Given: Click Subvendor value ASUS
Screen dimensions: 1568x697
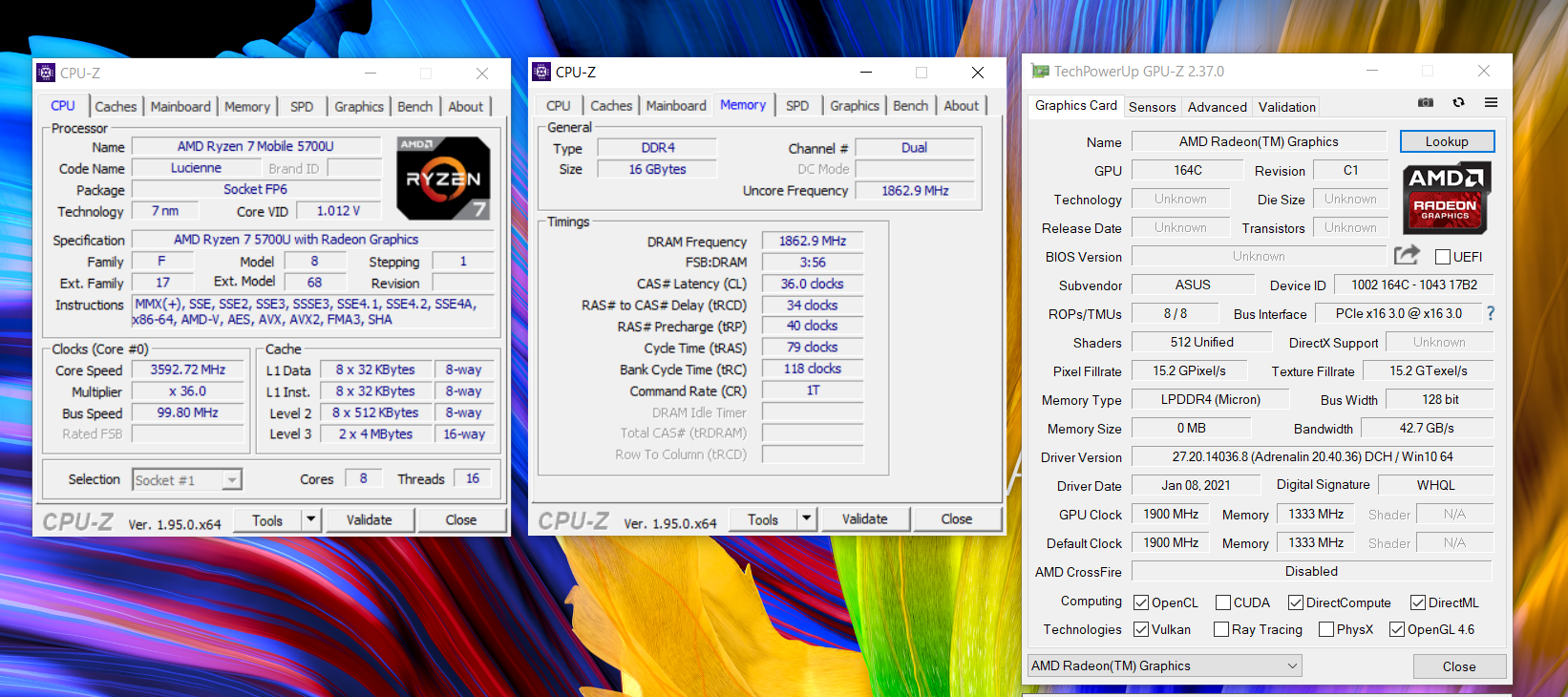Looking at the screenshot, I should 1193,285.
